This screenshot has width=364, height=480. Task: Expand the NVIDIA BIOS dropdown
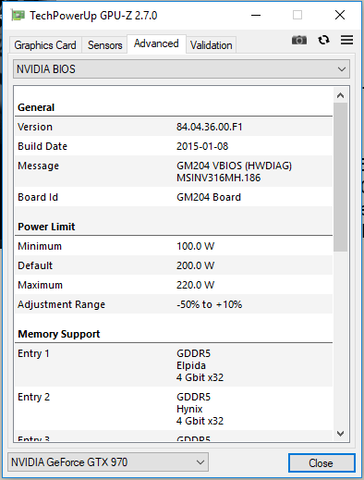181,69
